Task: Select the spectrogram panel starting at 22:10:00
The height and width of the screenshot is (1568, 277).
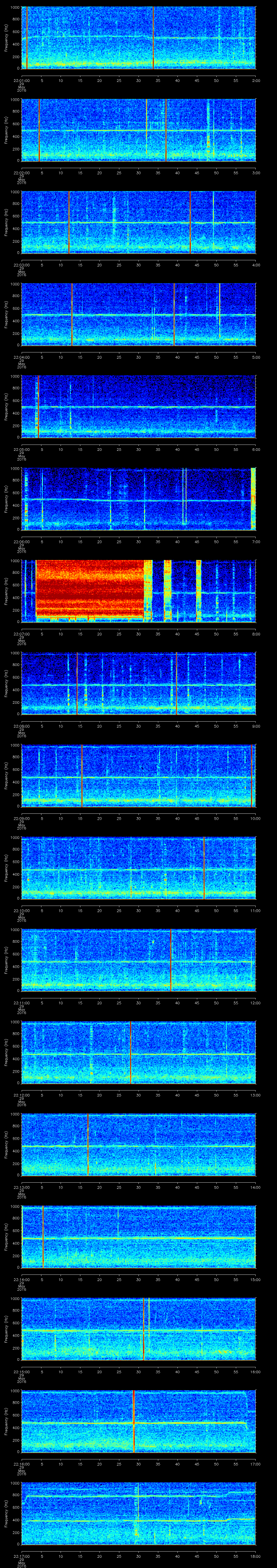Action: [x=139, y=869]
